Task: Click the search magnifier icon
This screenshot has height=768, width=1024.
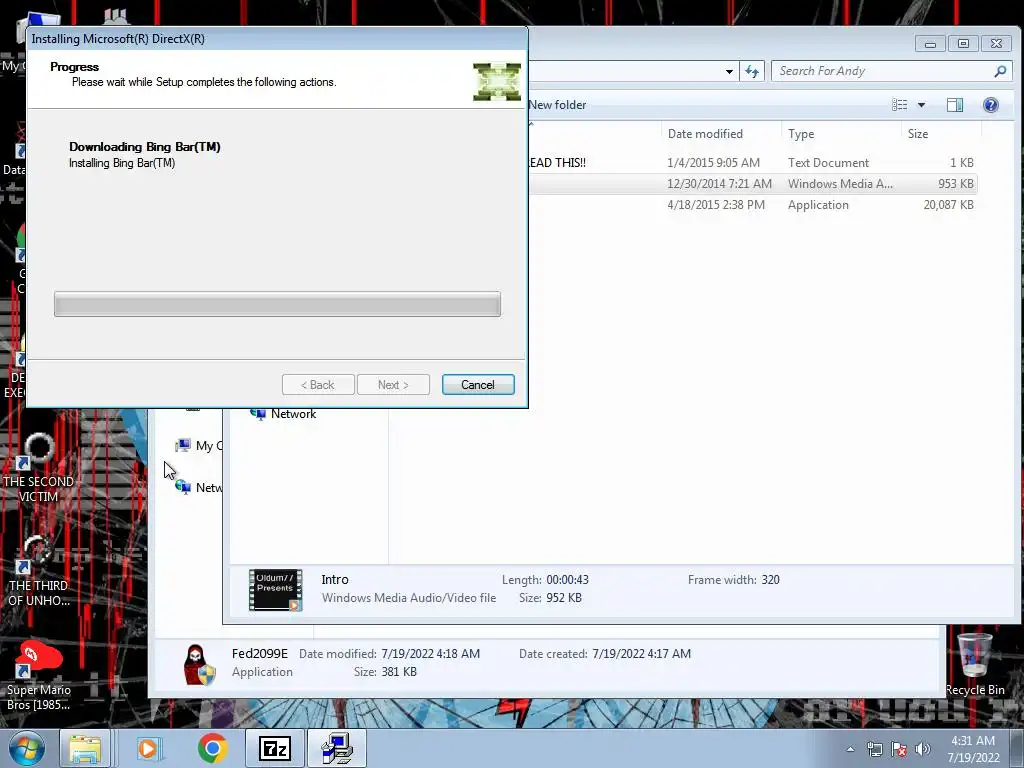Action: click(x=1000, y=71)
